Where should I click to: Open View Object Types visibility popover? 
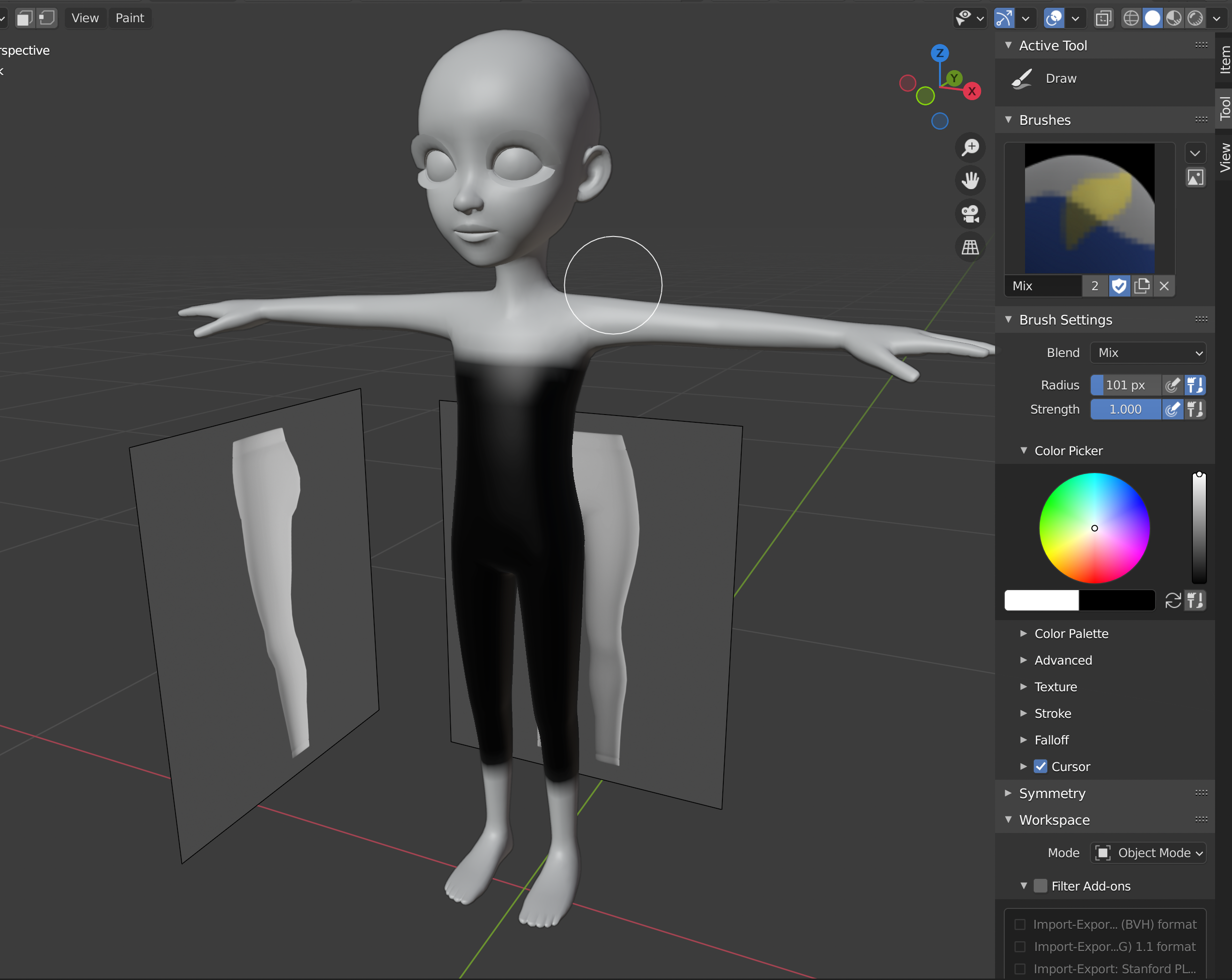pyautogui.click(x=970, y=18)
